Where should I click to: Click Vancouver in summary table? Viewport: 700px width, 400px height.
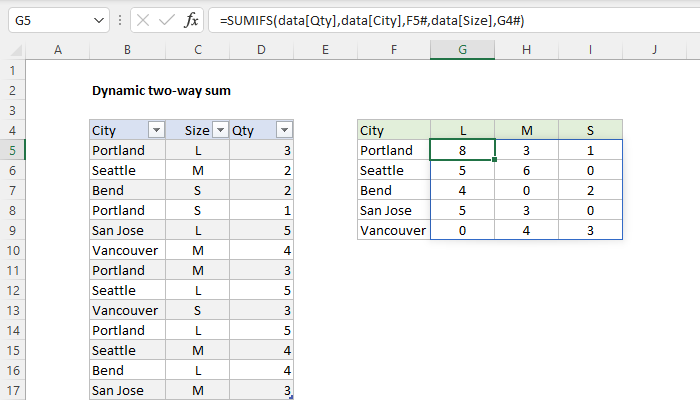point(394,230)
